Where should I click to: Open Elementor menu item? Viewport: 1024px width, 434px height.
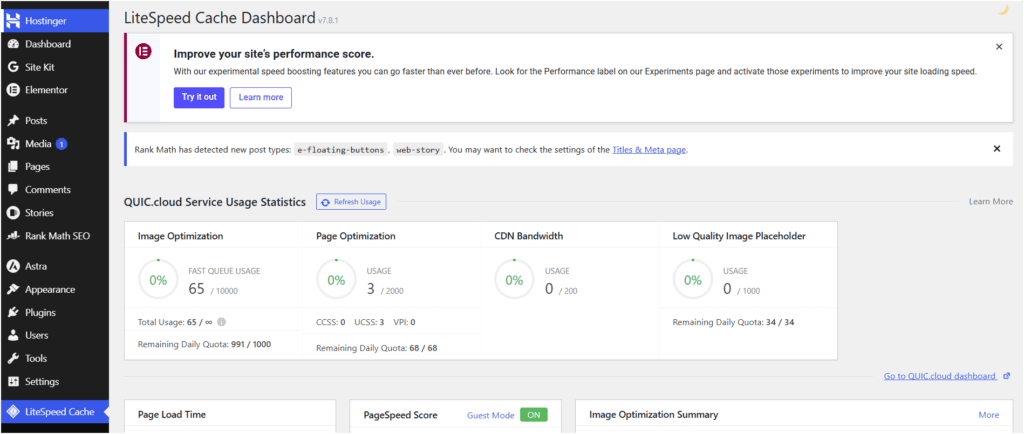tap(55, 90)
